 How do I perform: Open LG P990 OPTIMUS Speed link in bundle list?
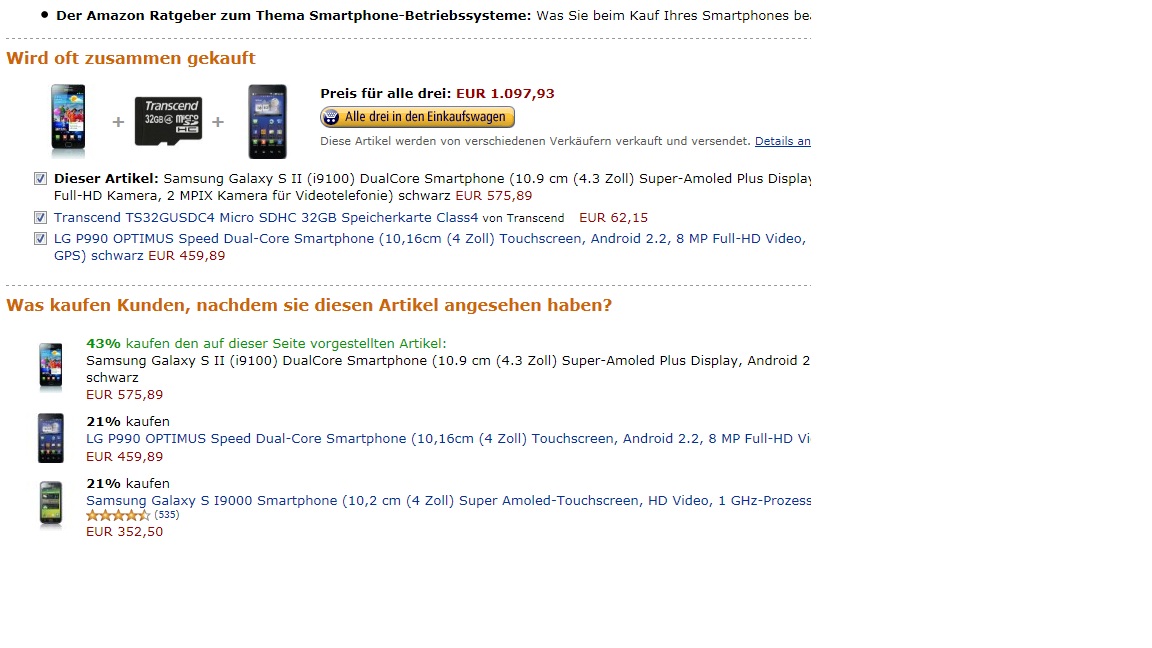pos(430,247)
